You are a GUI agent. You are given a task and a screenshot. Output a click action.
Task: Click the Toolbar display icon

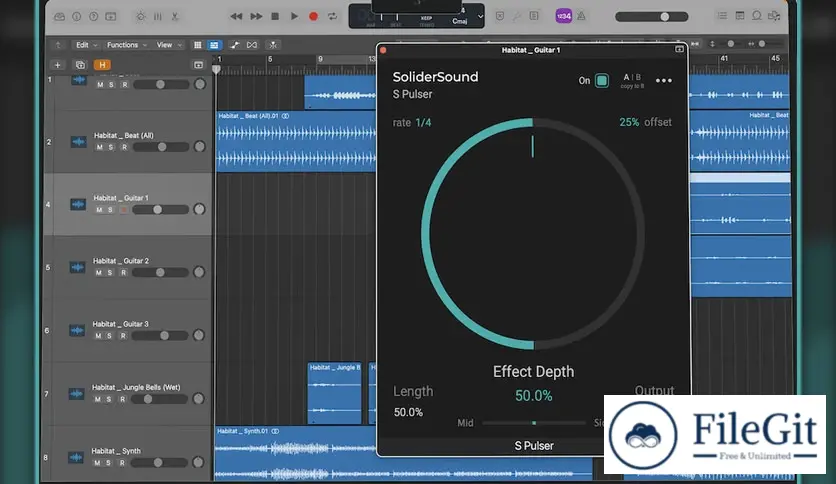[110, 17]
